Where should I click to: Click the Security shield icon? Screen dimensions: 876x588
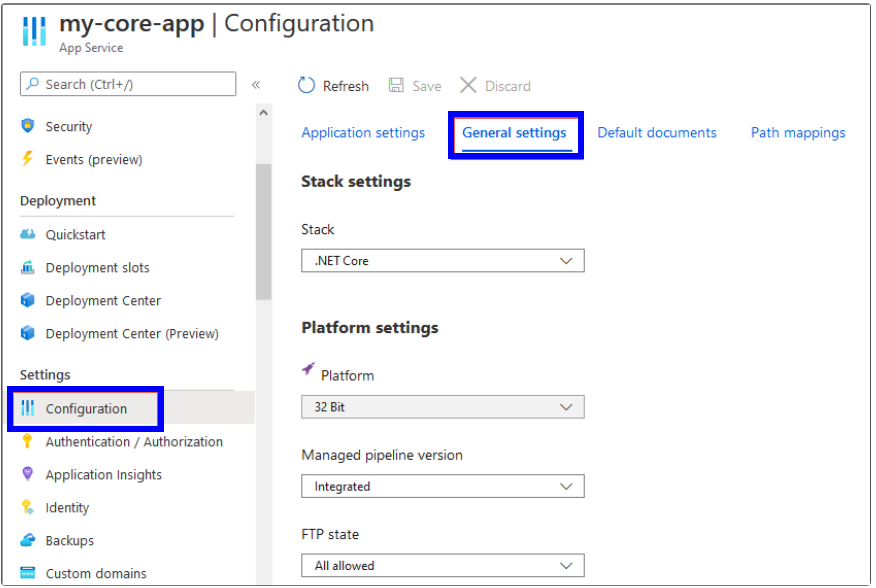27,126
